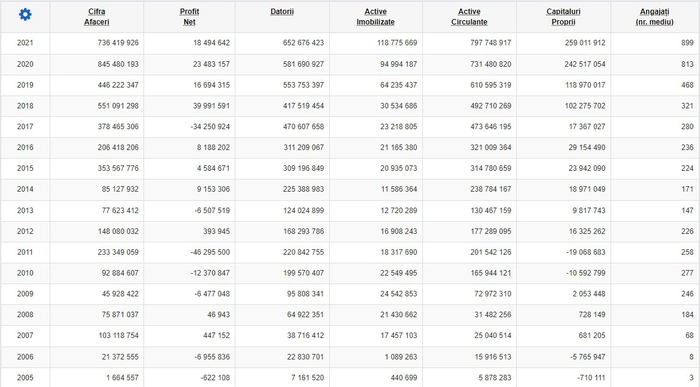Click the Active Circulante column header
The height and width of the screenshot is (387, 700).
coord(469,17)
